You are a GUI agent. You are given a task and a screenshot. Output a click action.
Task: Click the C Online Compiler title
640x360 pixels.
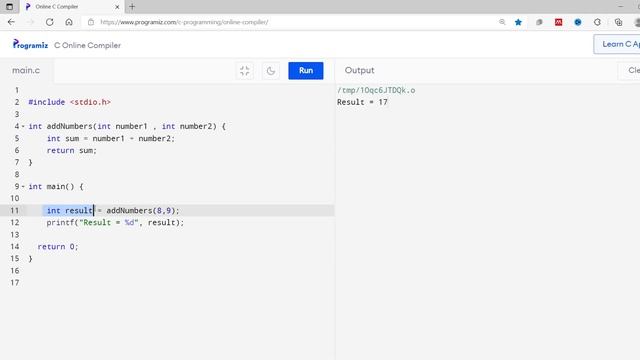(87, 45)
